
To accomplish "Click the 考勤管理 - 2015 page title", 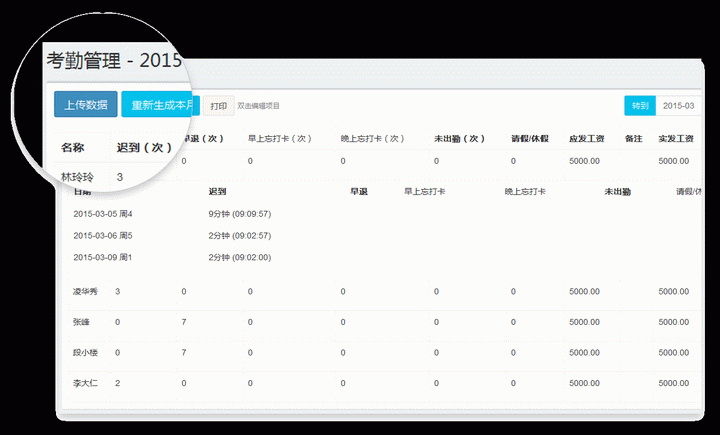I will 114,61.
